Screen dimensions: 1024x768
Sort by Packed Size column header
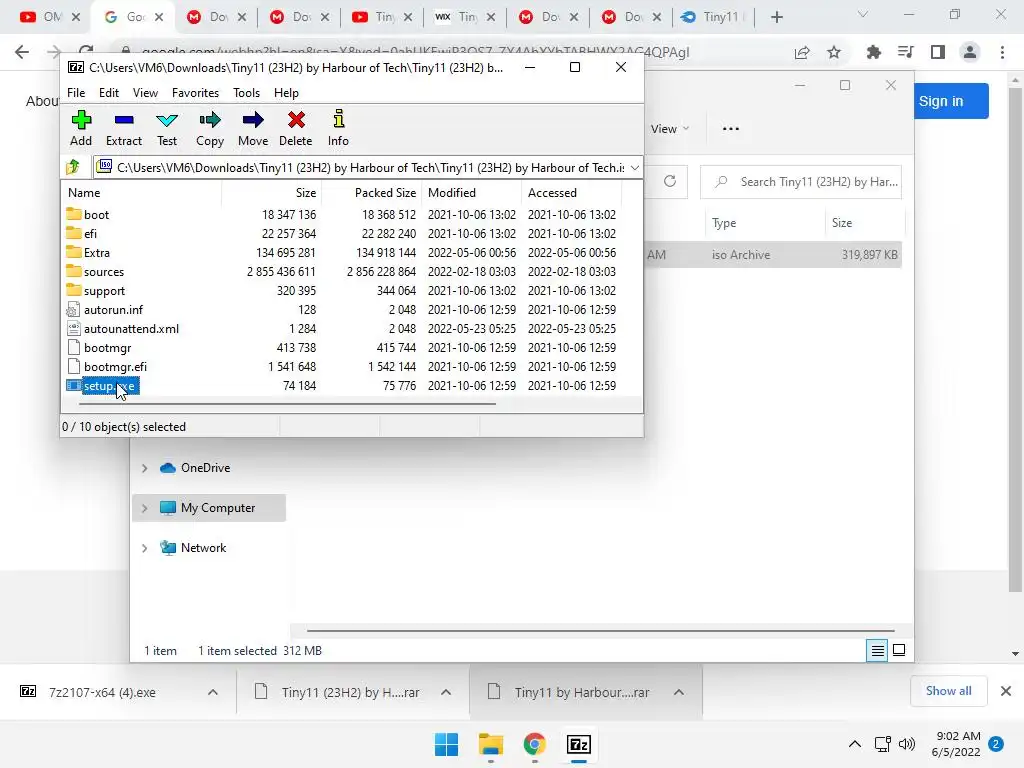pos(385,193)
